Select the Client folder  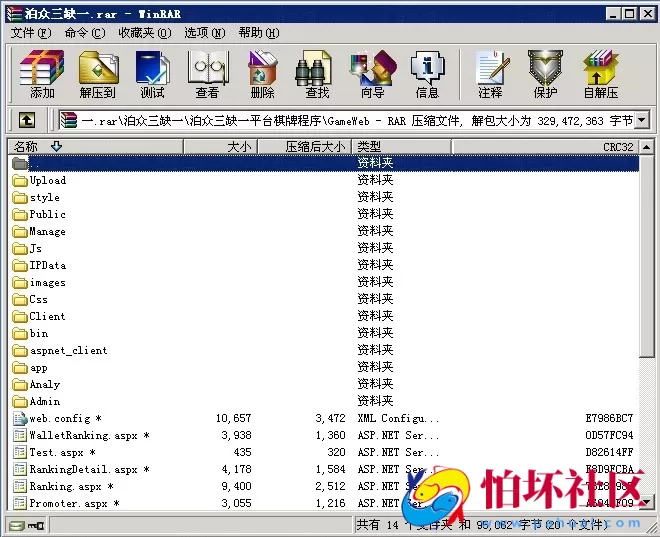pyautogui.click(x=39, y=316)
